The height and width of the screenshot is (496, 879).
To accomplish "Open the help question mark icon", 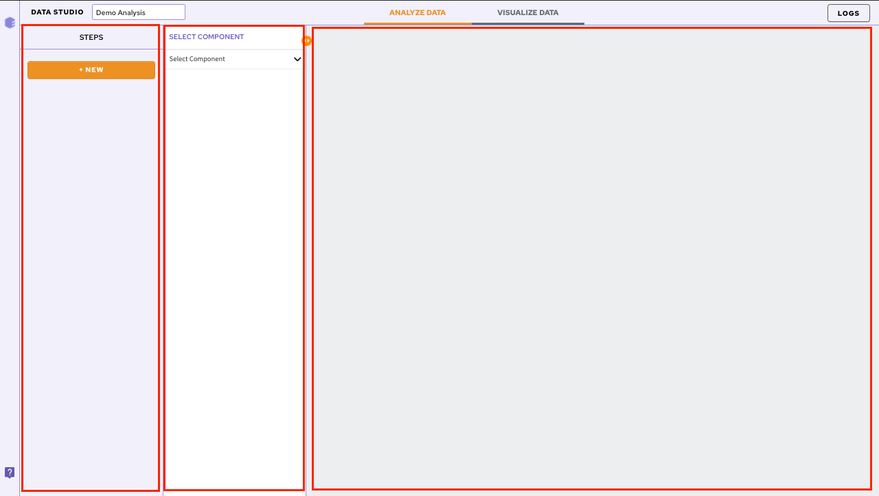I will [x=10, y=472].
